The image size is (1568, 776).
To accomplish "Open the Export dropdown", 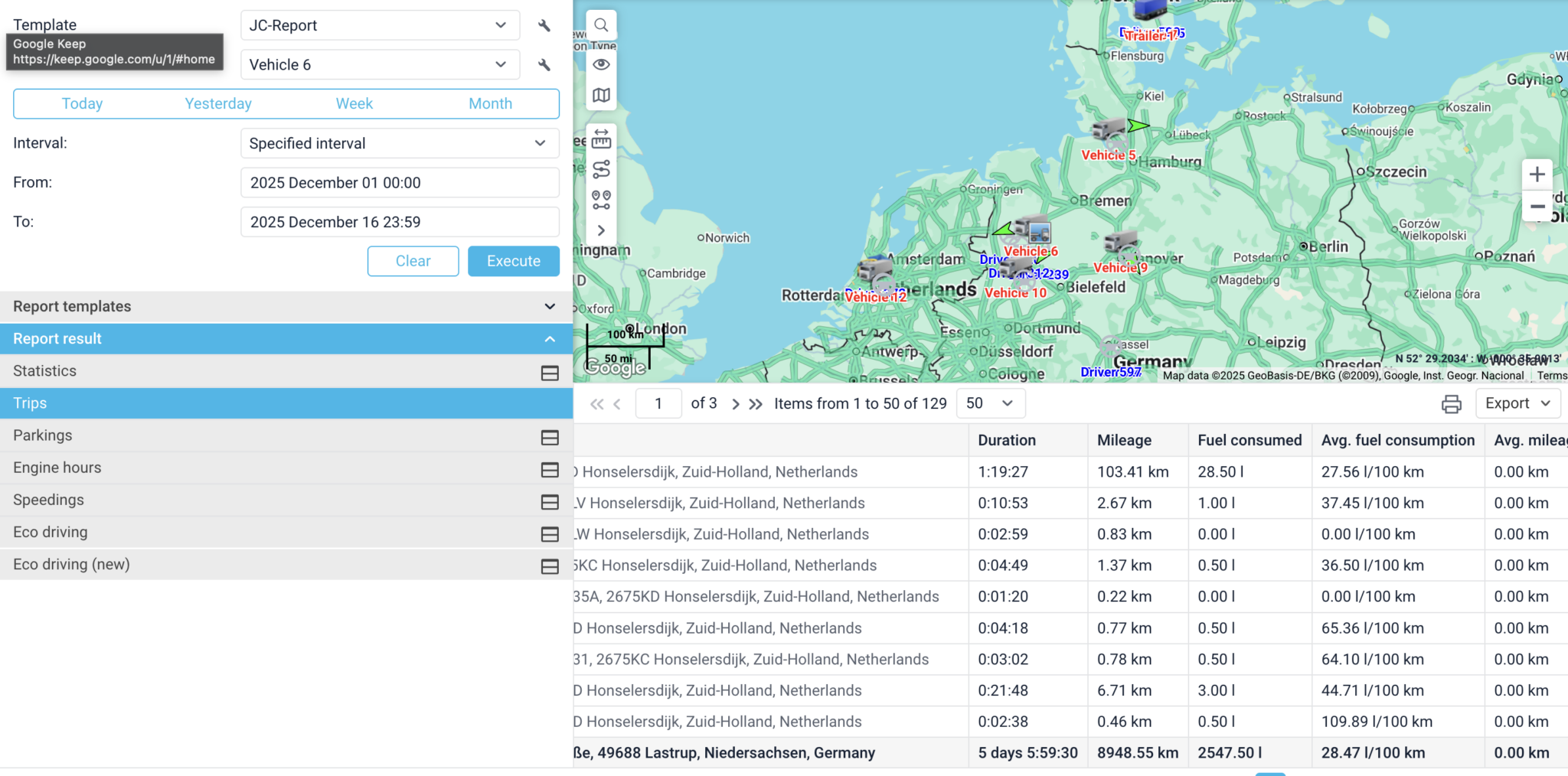I will pos(1517,403).
